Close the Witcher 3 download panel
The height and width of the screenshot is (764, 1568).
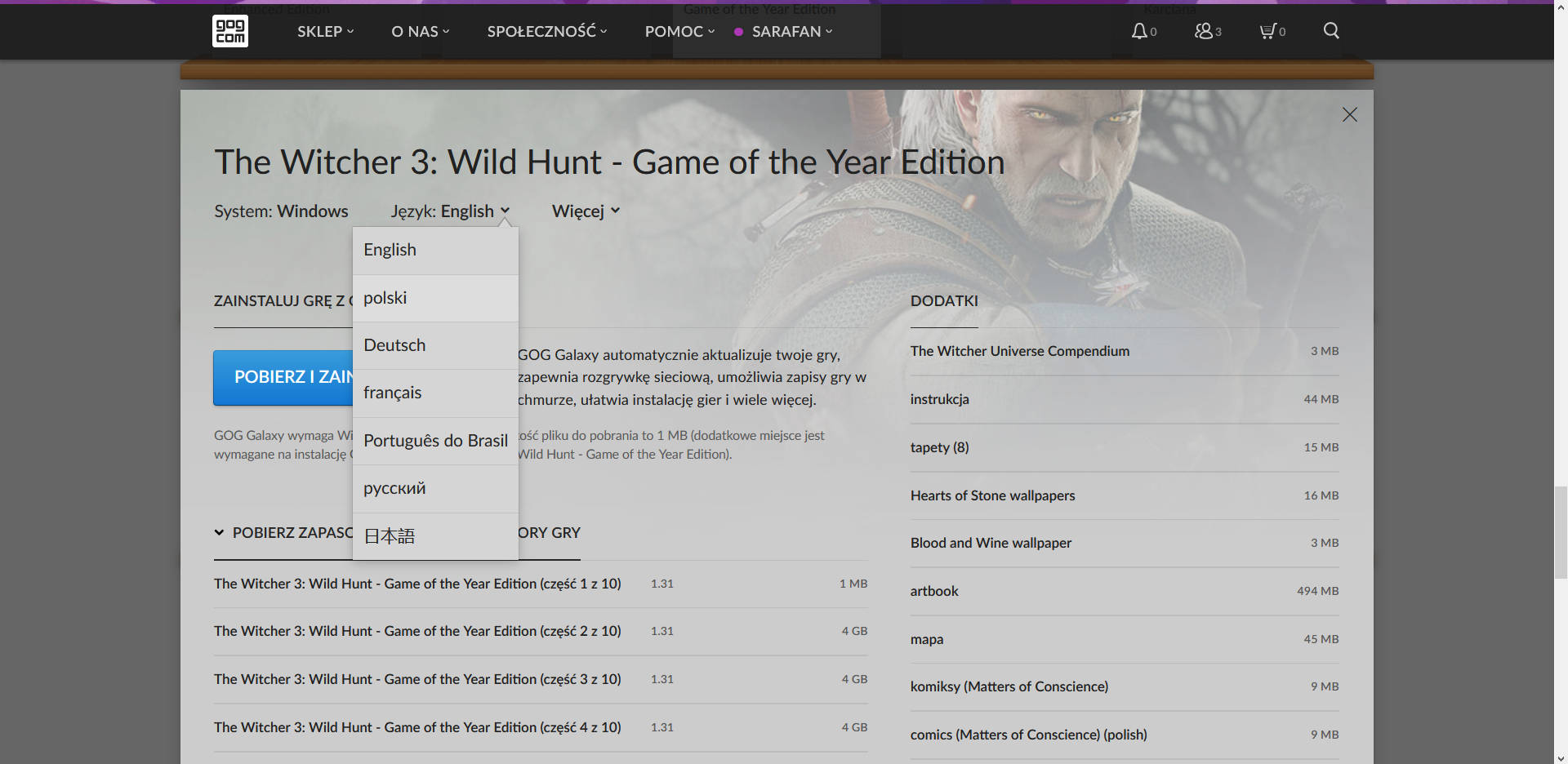click(x=1350, y=114)
